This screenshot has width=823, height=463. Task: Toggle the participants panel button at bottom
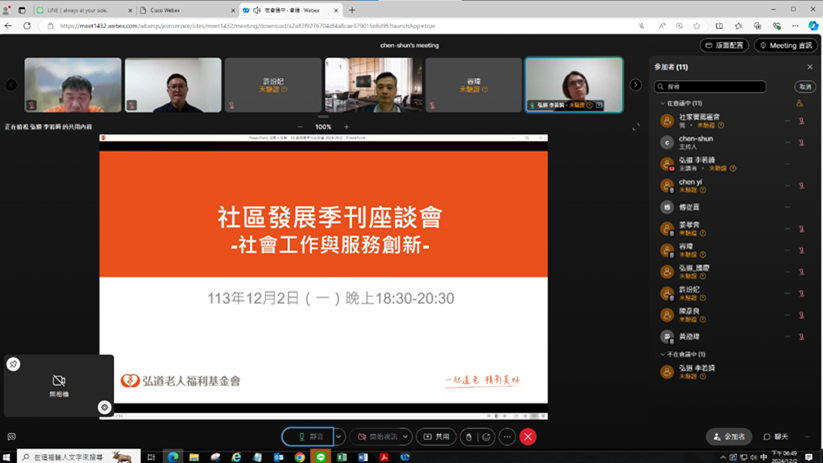[x=729, y=437]
